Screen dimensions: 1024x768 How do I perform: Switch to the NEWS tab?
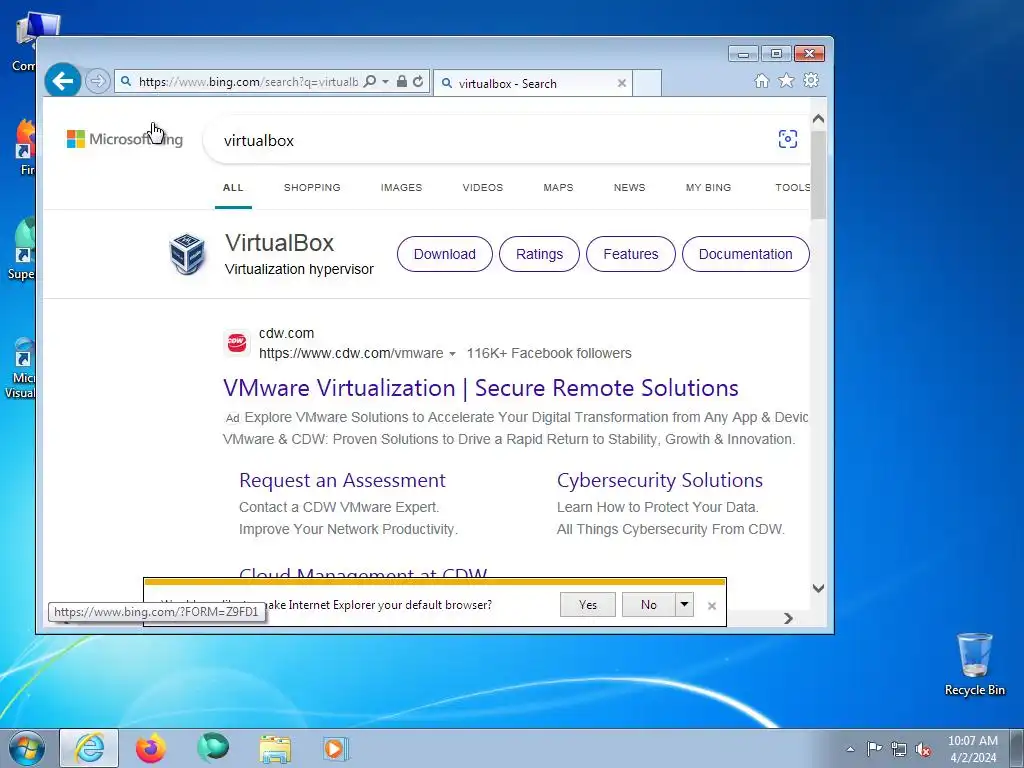tap(630, 187)
